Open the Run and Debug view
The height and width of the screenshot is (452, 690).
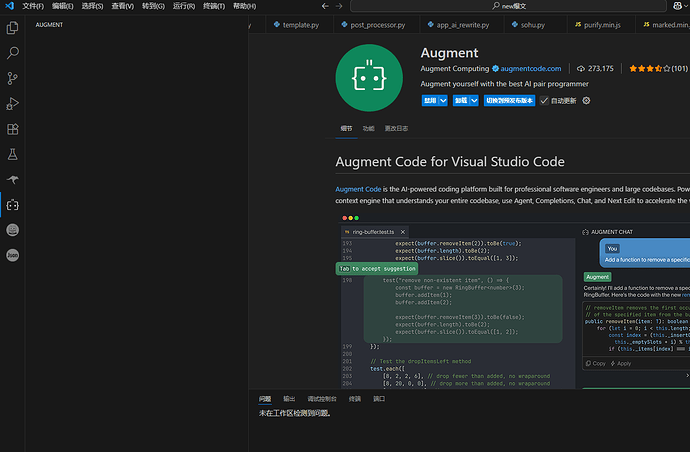pos(12,104)
